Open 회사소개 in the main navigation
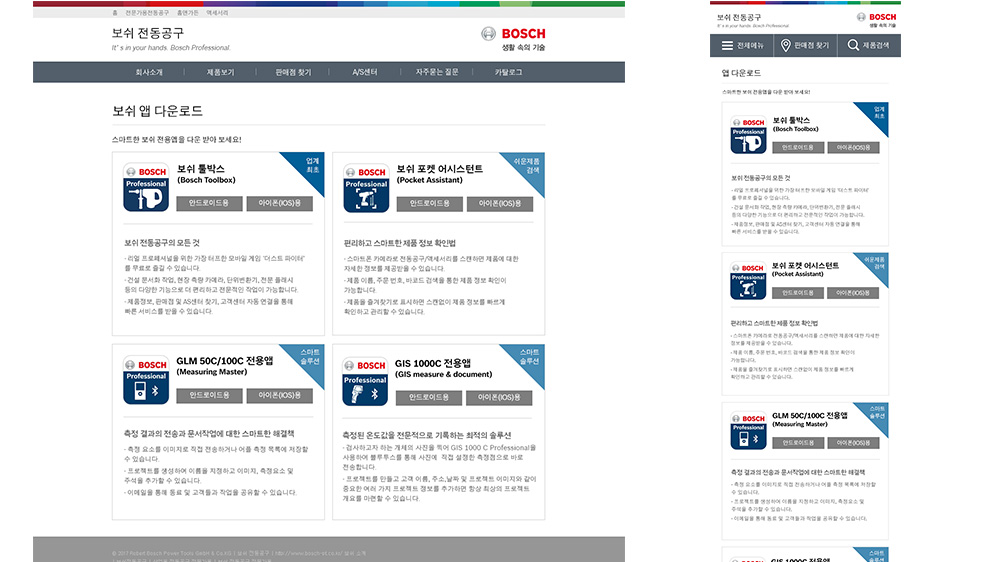The height and width of the screenshot is (562, 1000). coord(149,73)
